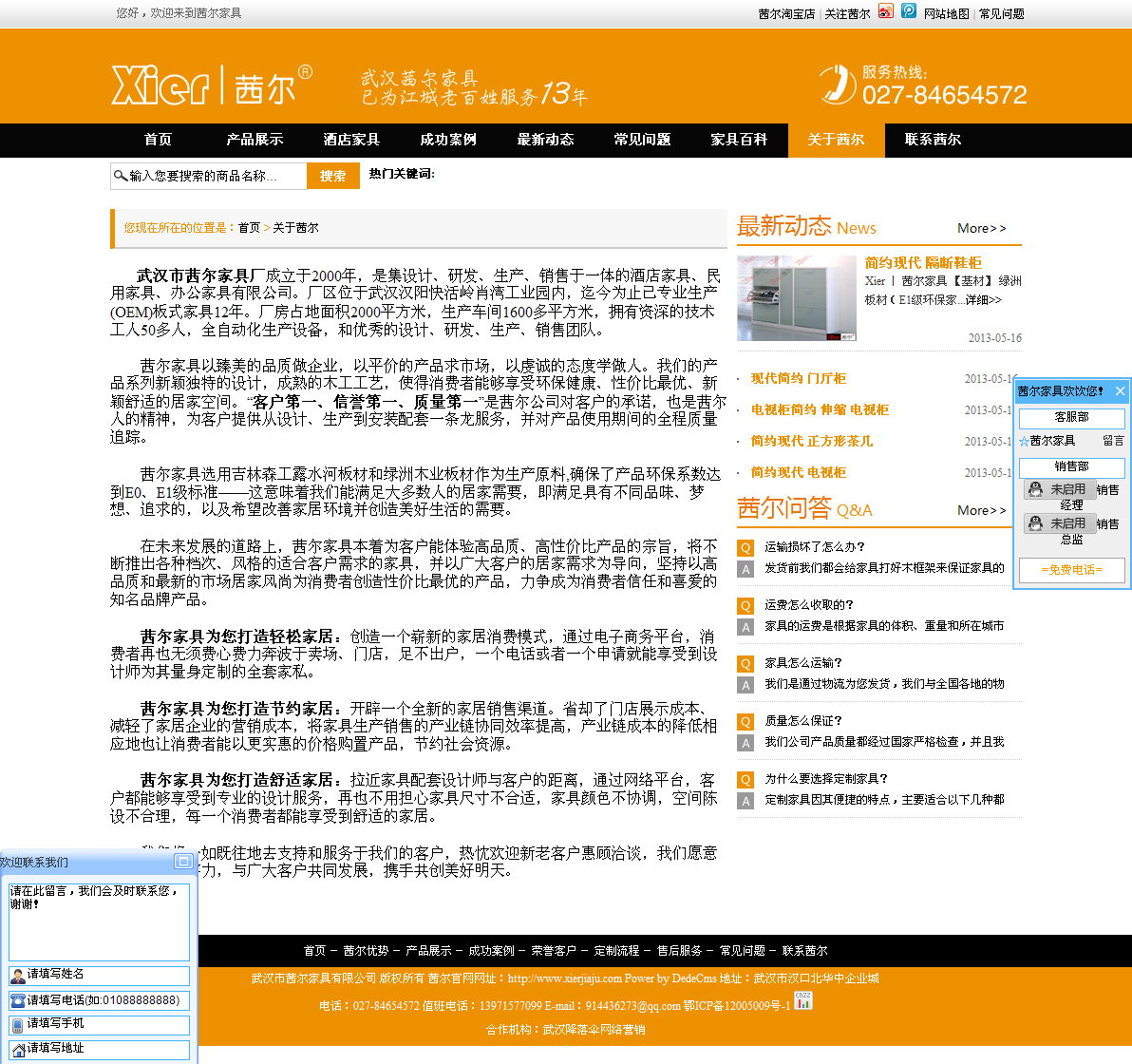The image size is (1132, 1064).
Task: Open the 产品展示 navigation tab
Action: (255, 140)
